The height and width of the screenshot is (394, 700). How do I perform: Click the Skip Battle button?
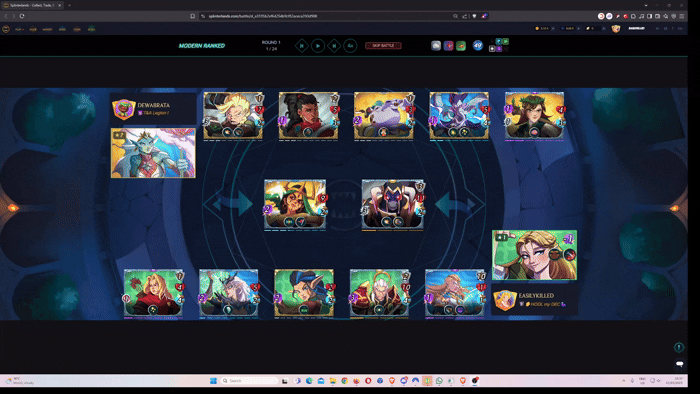click(x=383, y=46)
